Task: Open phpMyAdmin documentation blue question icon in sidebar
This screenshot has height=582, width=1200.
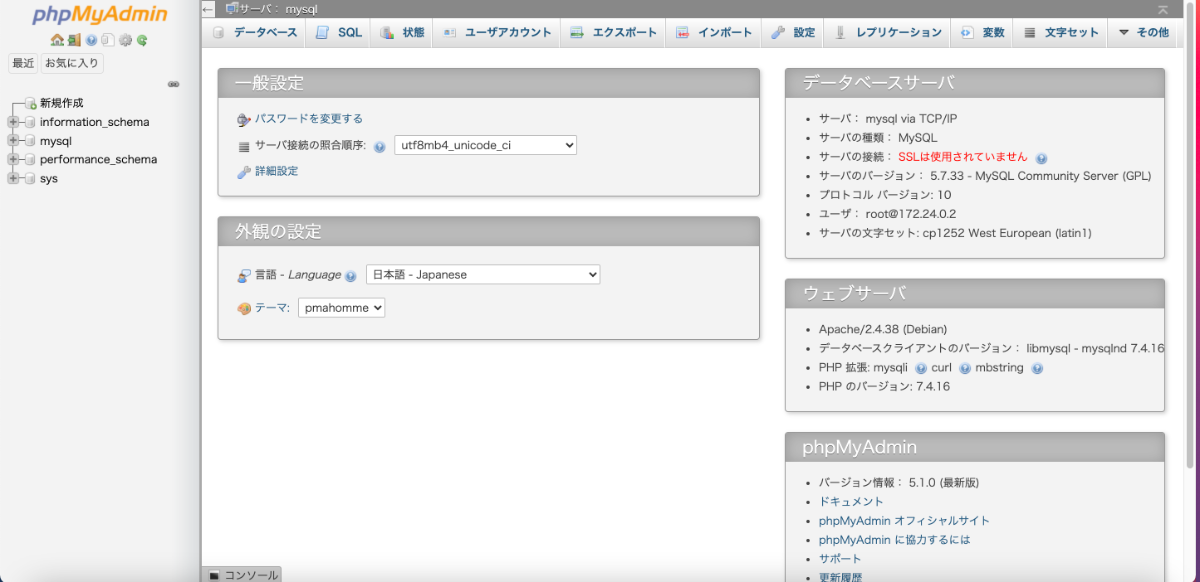Action: (91, 41)
